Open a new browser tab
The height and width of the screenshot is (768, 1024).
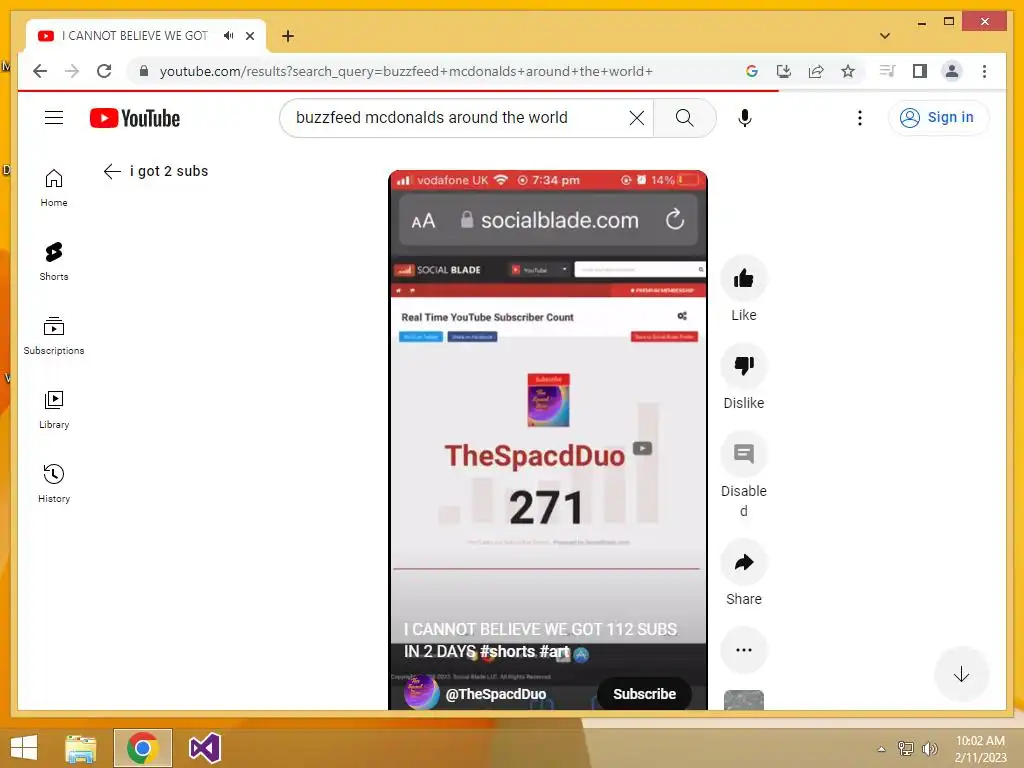click(288, 36)
